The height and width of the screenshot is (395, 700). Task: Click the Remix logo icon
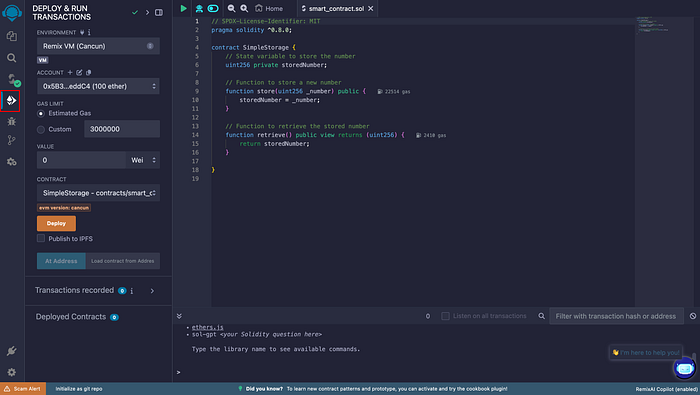12,12
